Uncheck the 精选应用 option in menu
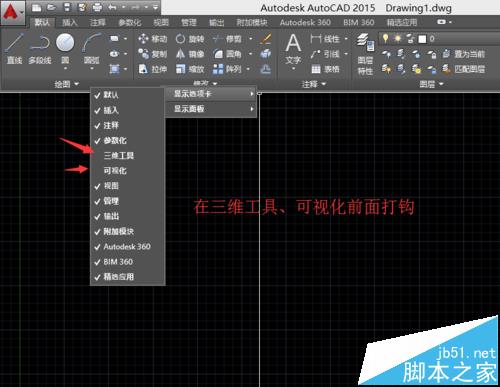 pyautogui.click(x=128, y=277)
